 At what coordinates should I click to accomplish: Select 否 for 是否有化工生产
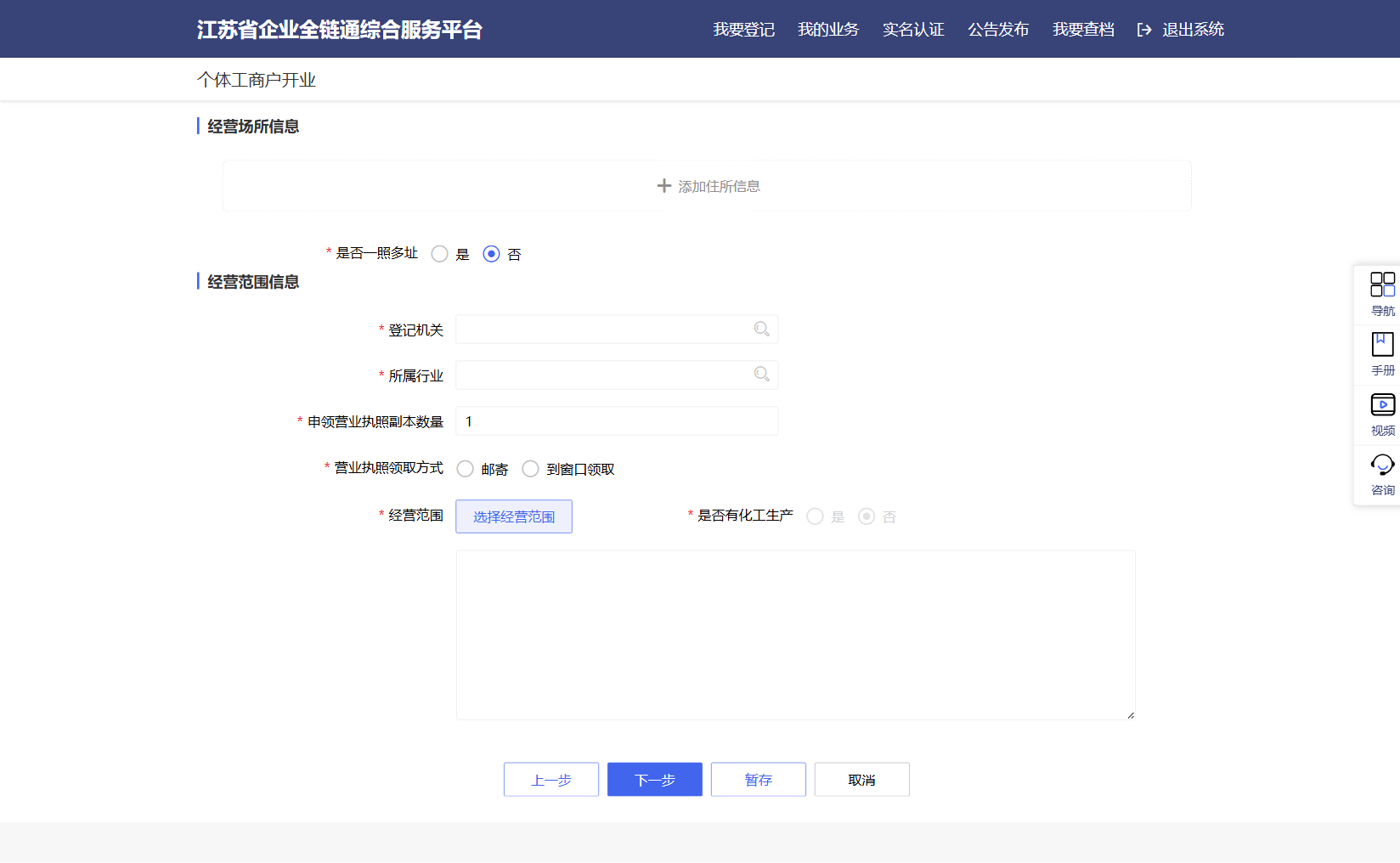[867, 516]
